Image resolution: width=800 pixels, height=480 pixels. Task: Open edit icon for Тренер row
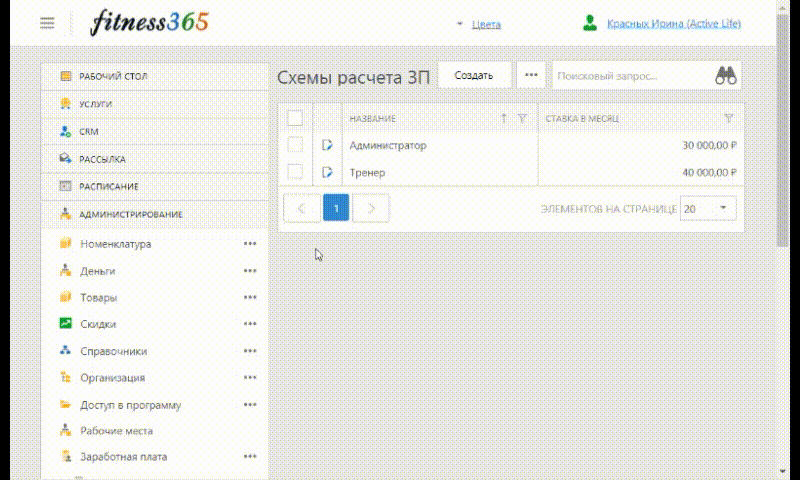point(327,172)
